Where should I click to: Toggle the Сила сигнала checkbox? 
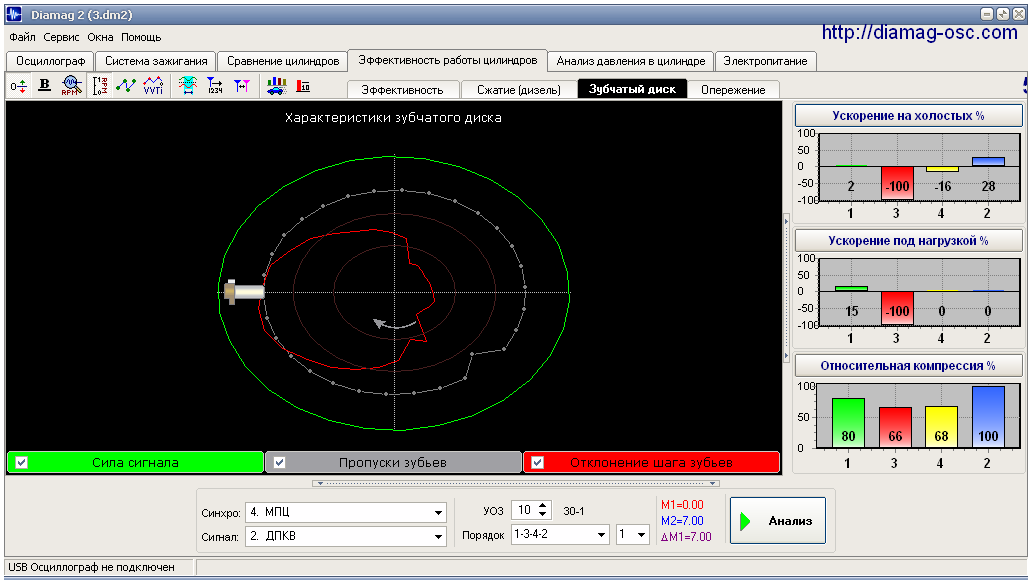[21, 462]
